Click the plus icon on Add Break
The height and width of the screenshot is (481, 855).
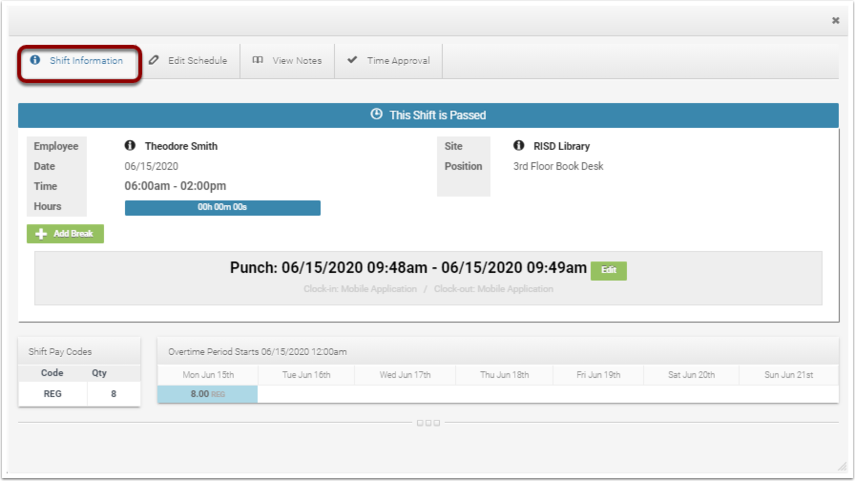[x=41, y=234]
